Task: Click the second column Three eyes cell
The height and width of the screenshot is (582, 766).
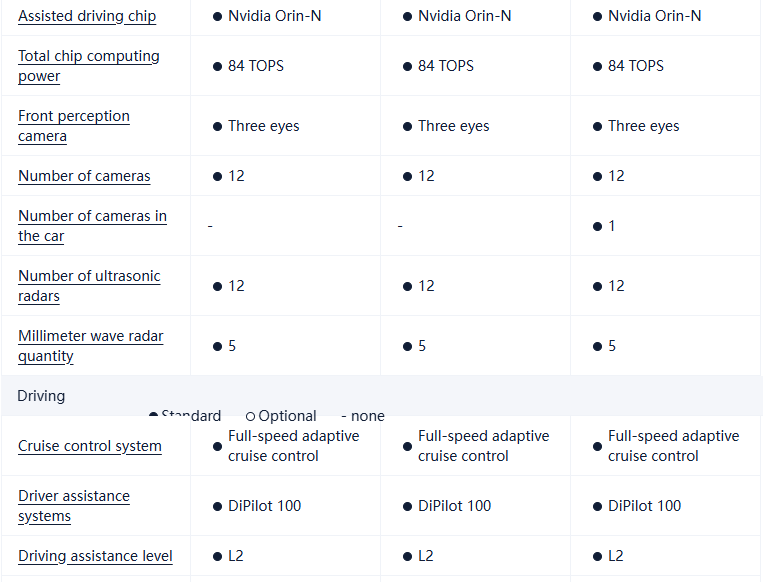Action: click(x=453, y=126)
